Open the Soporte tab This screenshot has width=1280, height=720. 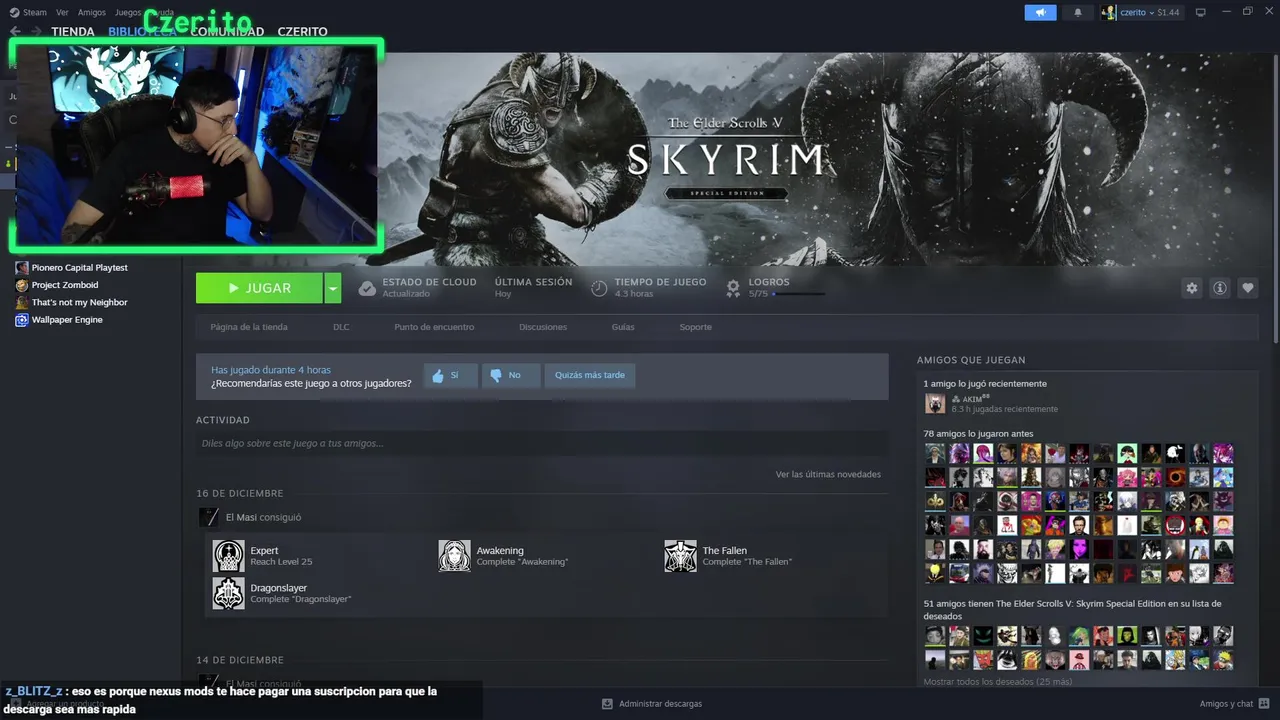(696, 327)
